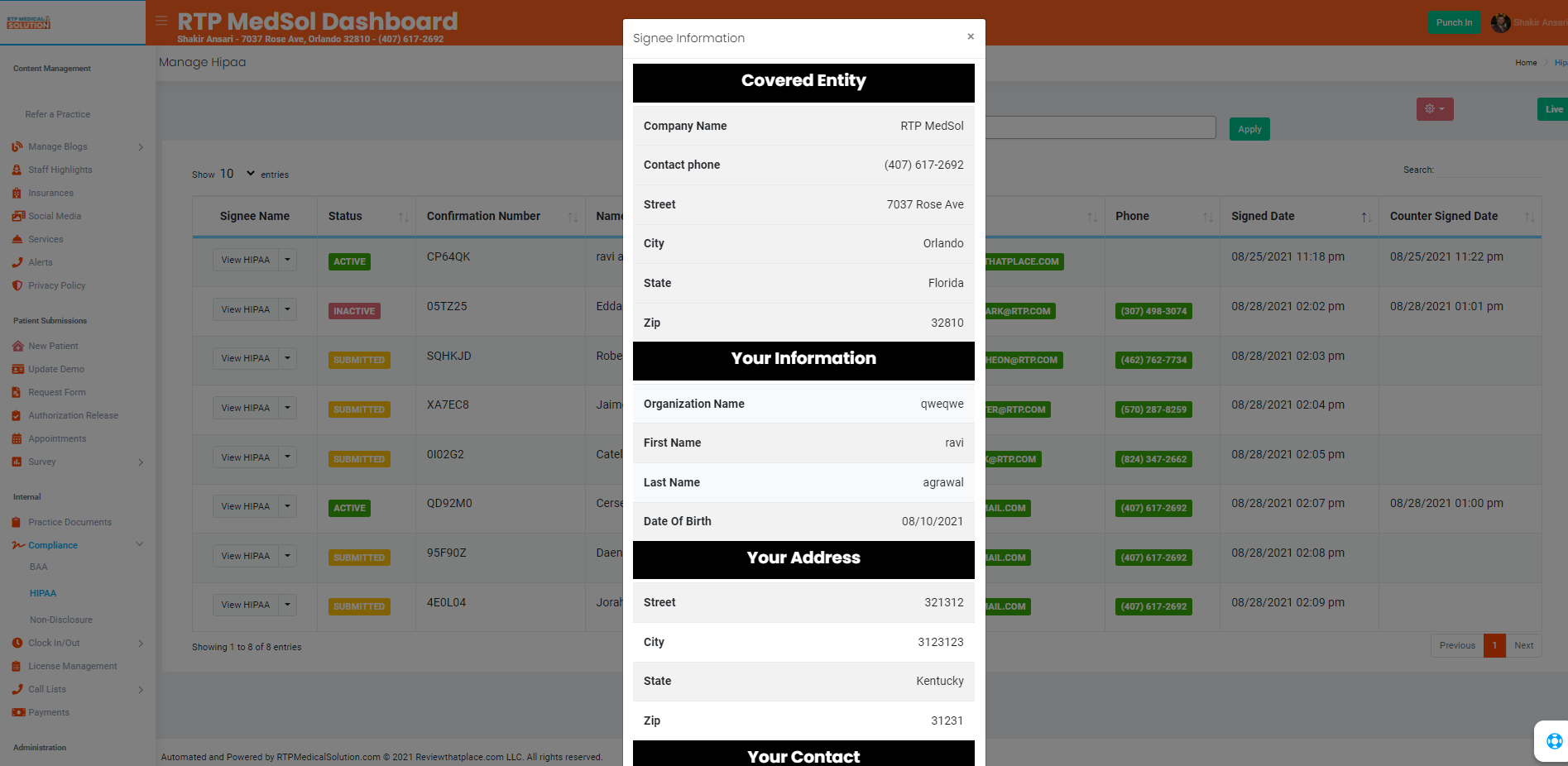Click the green Apply button
Screen dimensions: 1568x766
coord(1249,129)
